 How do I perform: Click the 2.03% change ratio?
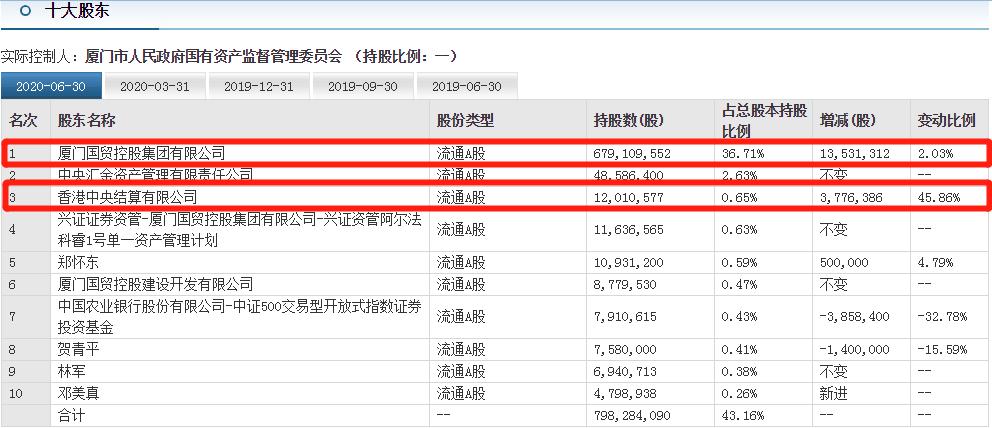(935, 154)
